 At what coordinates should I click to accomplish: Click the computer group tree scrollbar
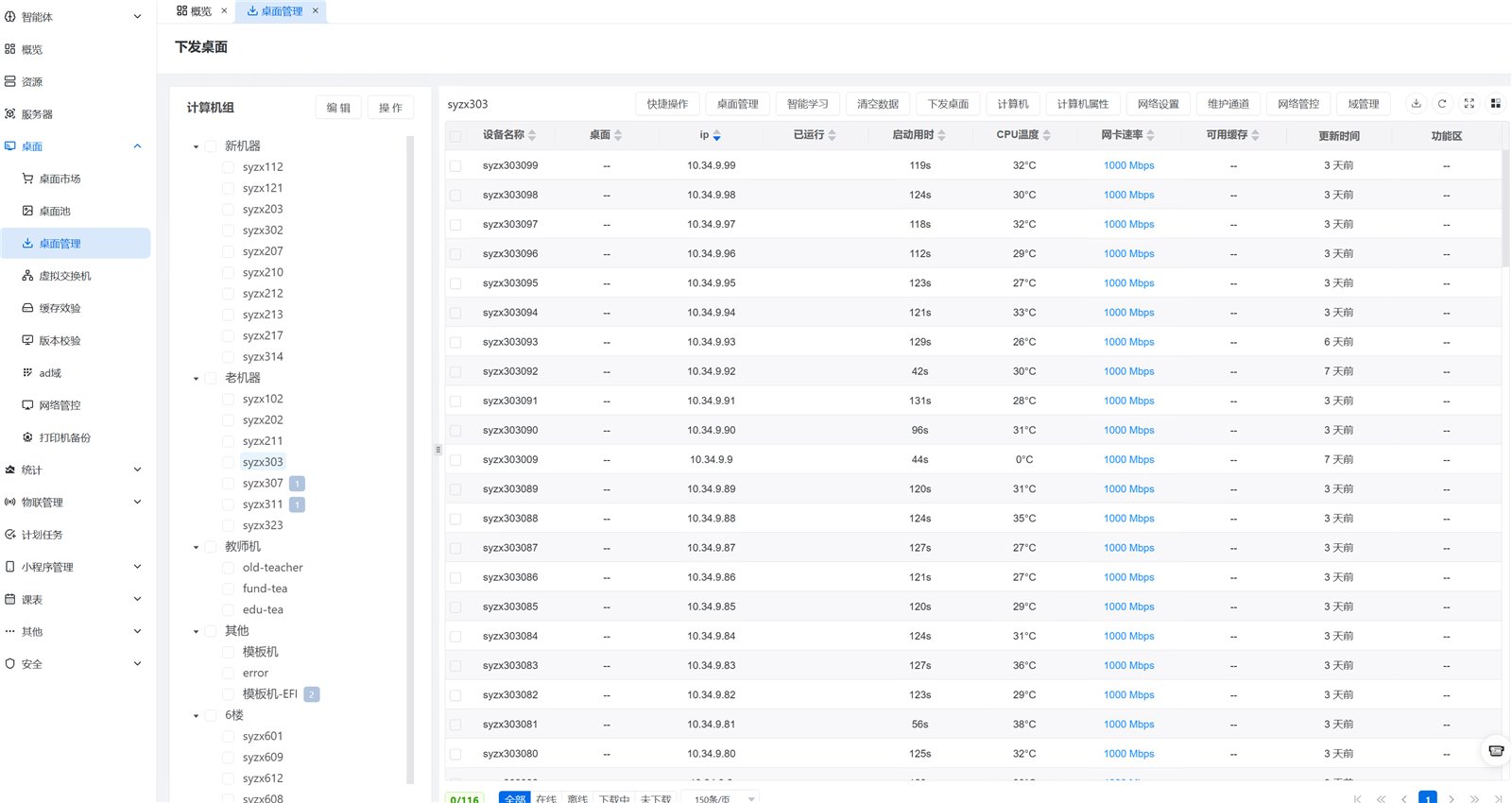[410, 460]
